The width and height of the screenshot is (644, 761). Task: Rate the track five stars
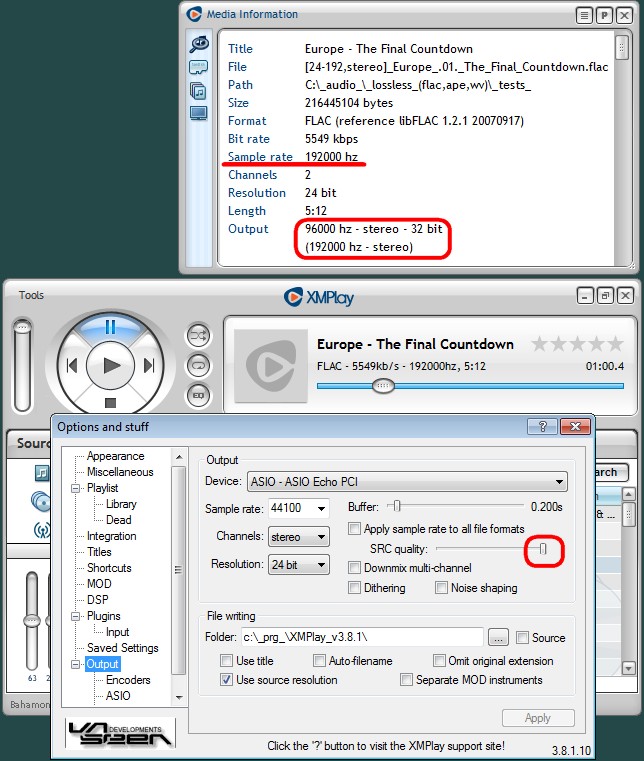pyautogui.click(x=616, y=344)
